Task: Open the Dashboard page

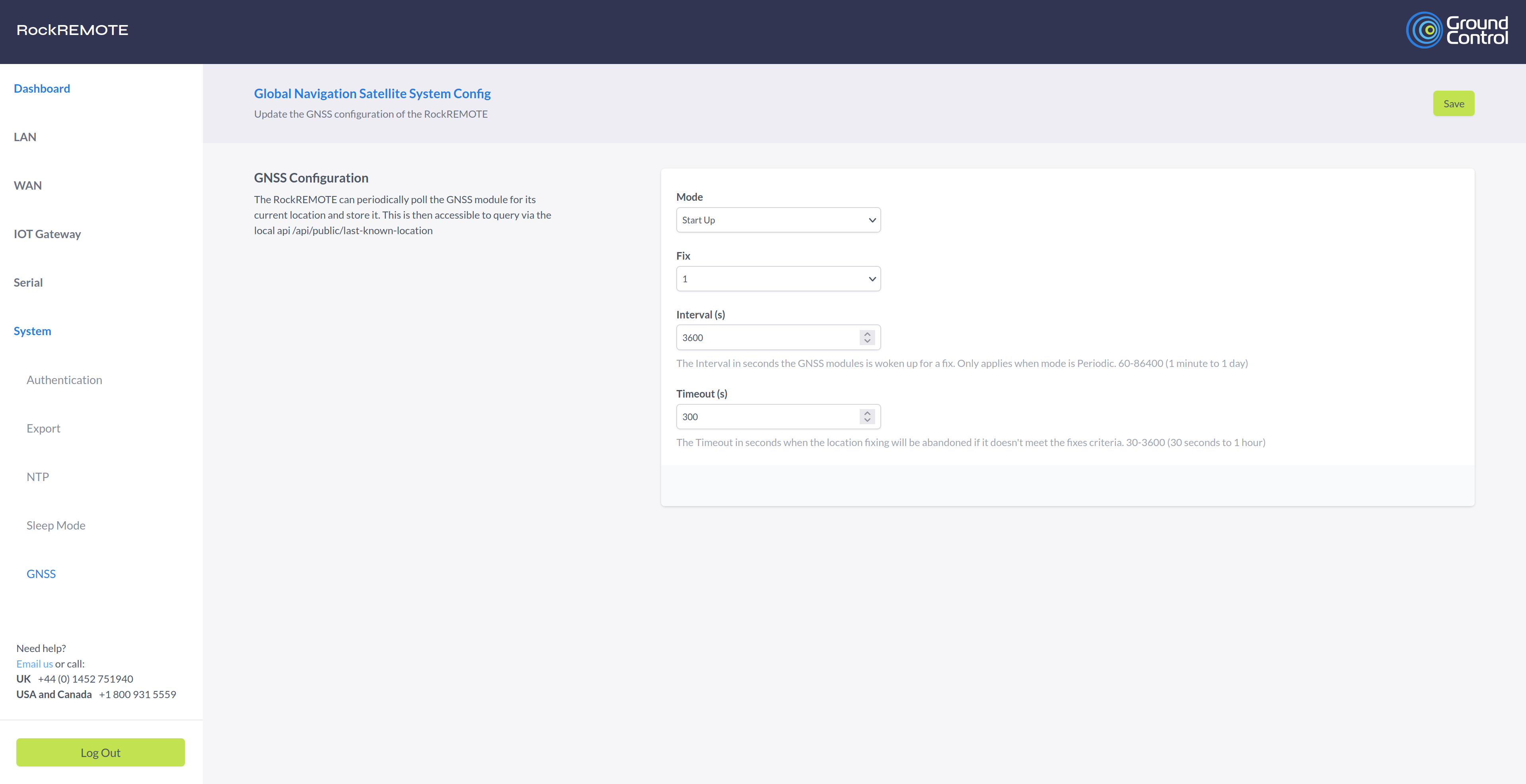Action: coord(41,88)
